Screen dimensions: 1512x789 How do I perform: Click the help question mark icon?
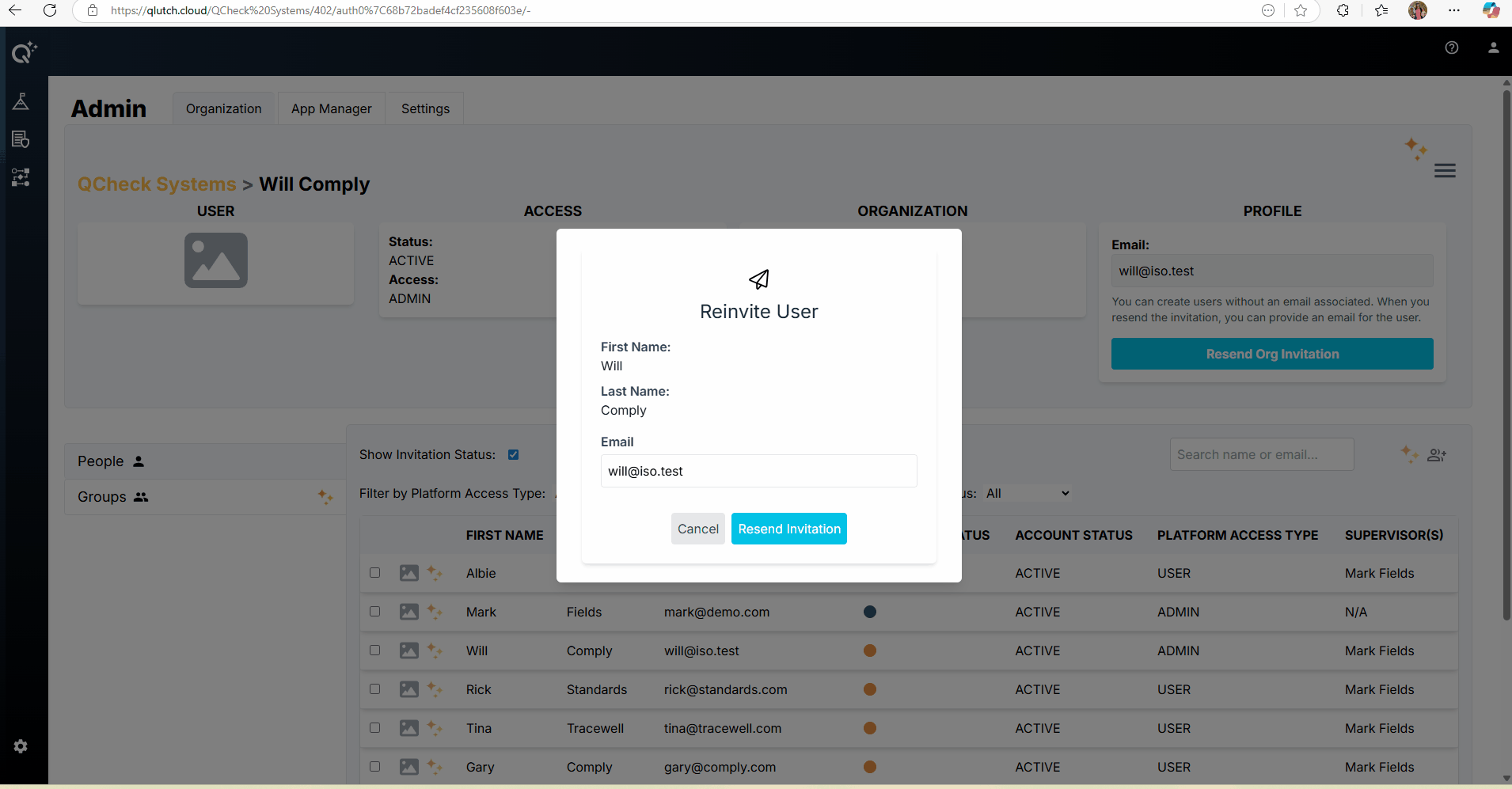coord(1451,47)
